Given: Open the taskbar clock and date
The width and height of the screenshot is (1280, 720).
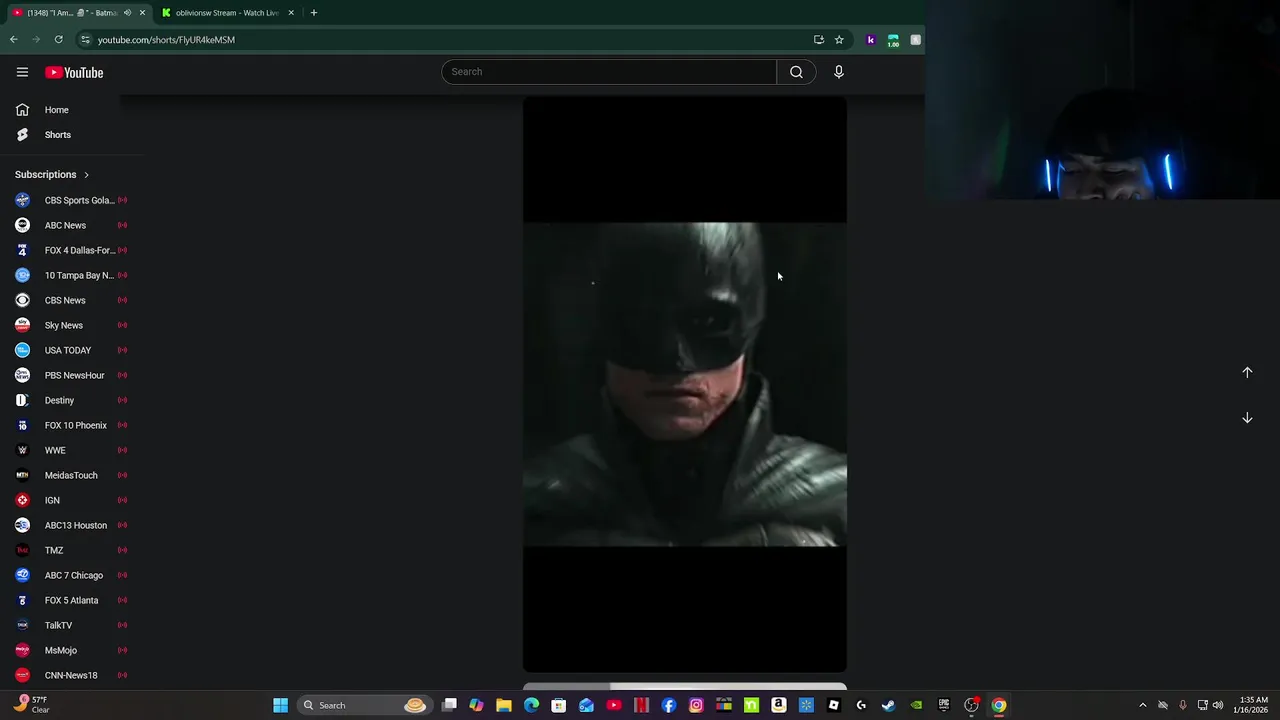Looking at the screenshot, I should (1253, 705).
